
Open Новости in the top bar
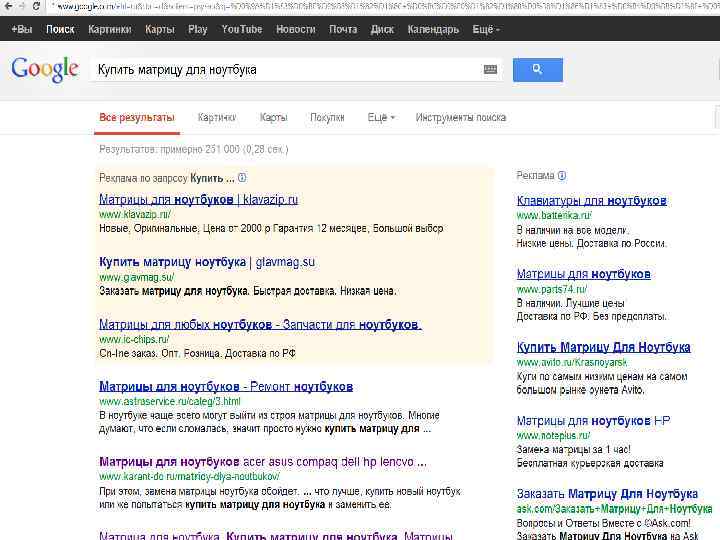tap(296, 29)
